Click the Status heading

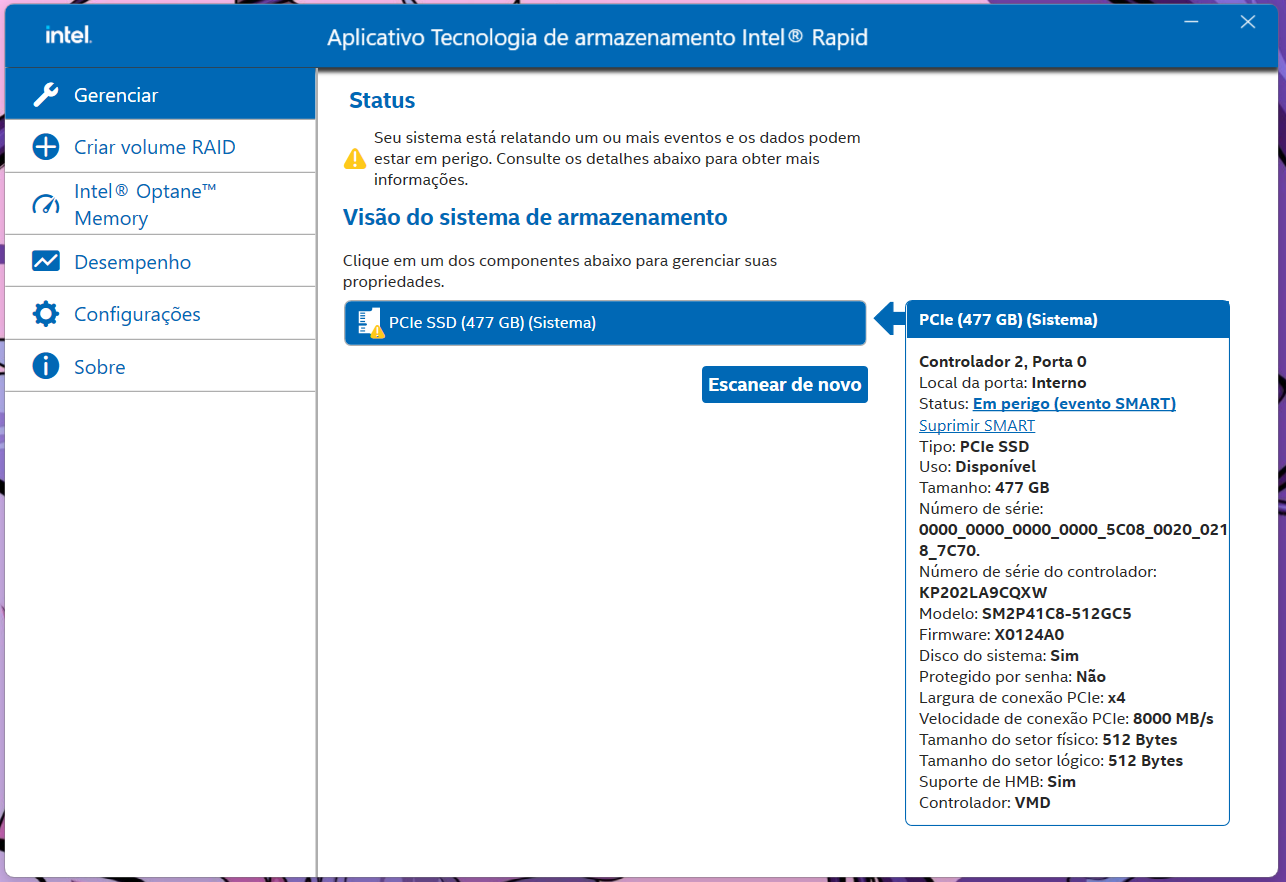tap(382, 100)
